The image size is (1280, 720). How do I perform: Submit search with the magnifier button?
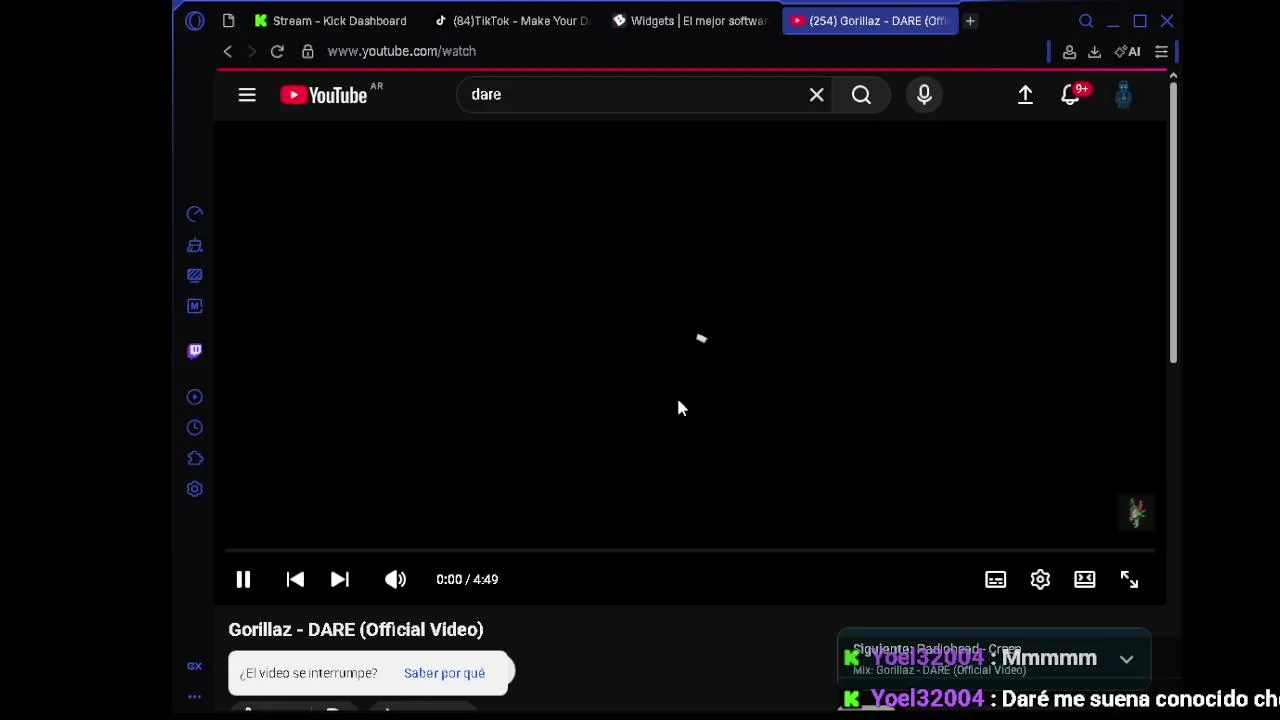(x=861, y=95)
